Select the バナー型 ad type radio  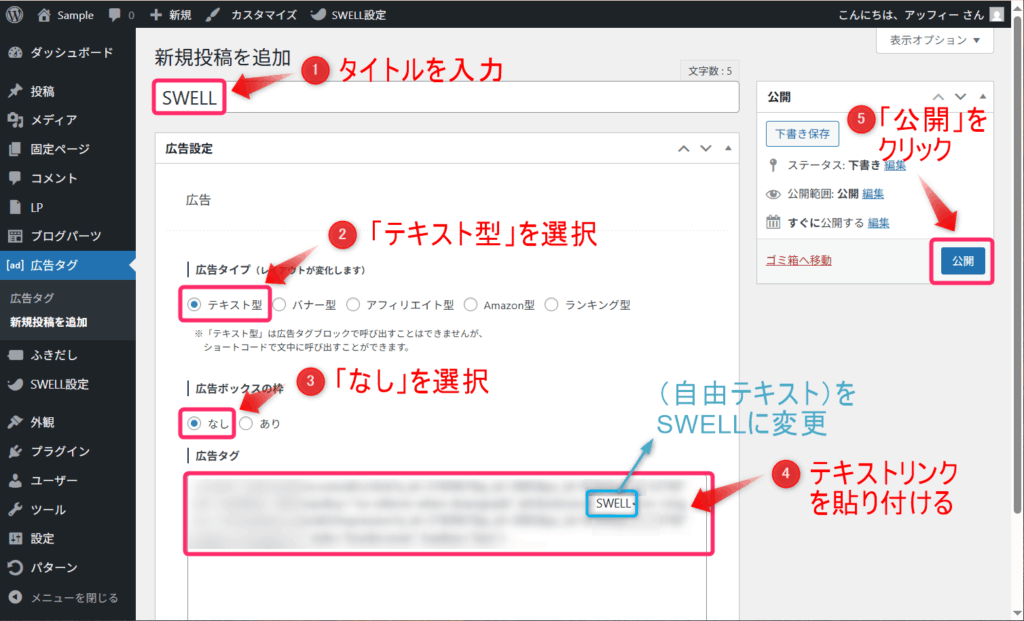[x=280, y=304]
